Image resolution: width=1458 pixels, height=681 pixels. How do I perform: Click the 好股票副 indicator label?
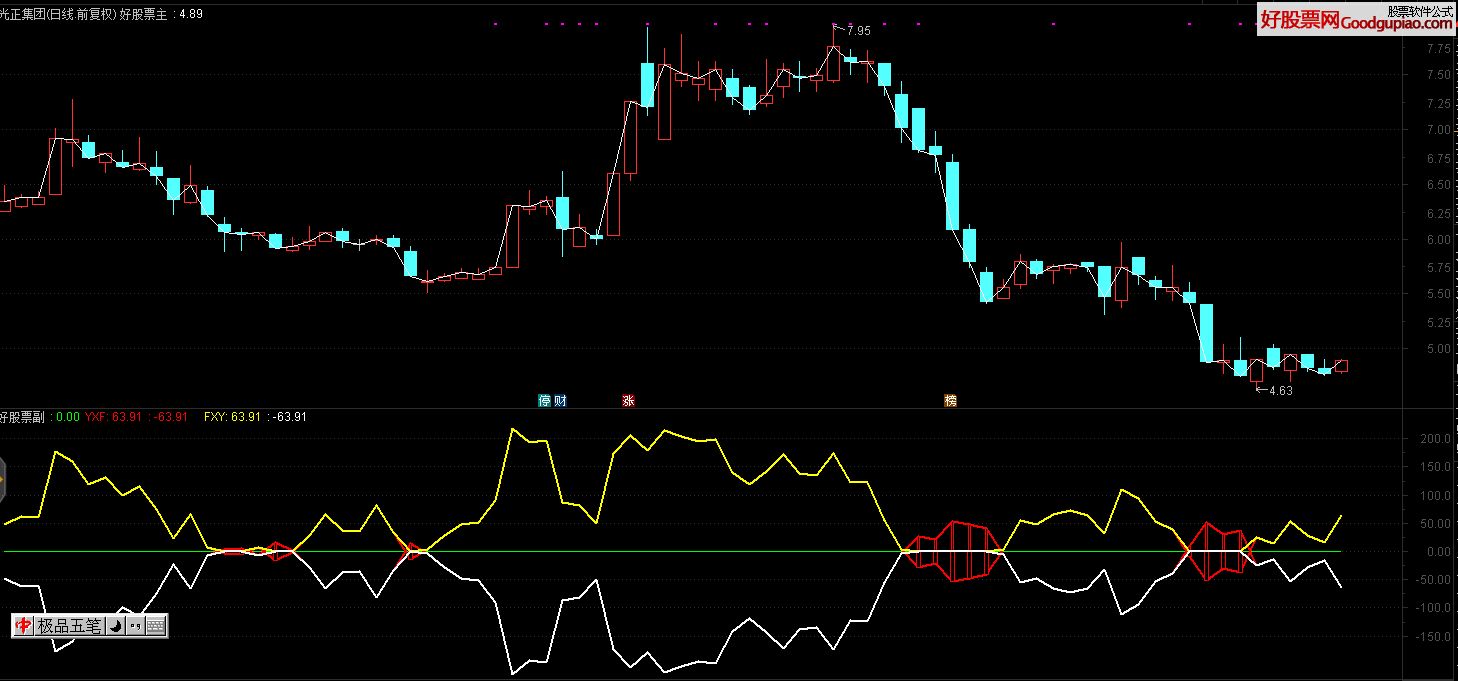(x=24, y=416)
